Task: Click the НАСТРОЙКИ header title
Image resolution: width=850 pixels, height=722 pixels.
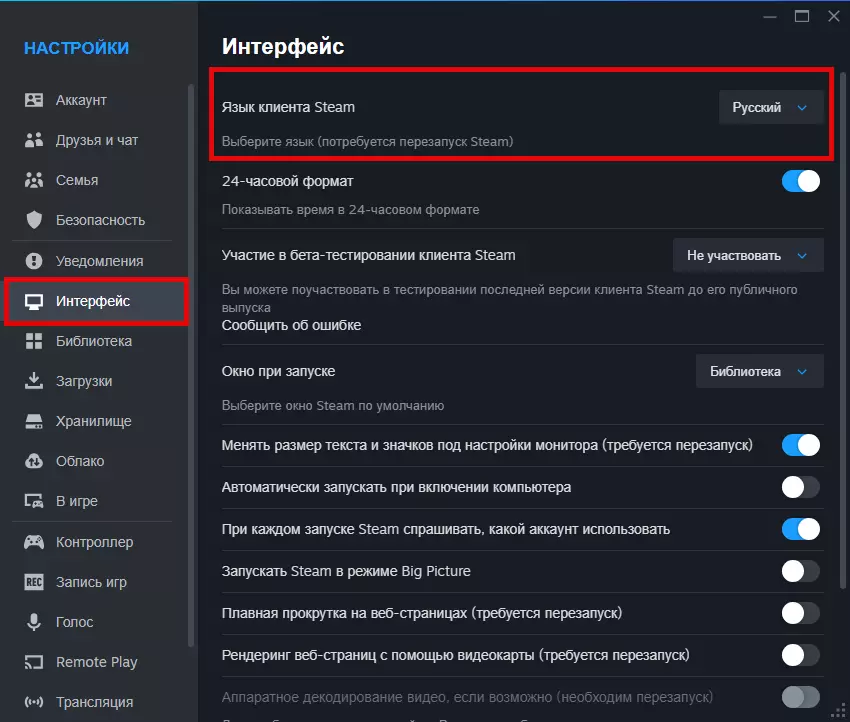Action: (x=76, y=48)
